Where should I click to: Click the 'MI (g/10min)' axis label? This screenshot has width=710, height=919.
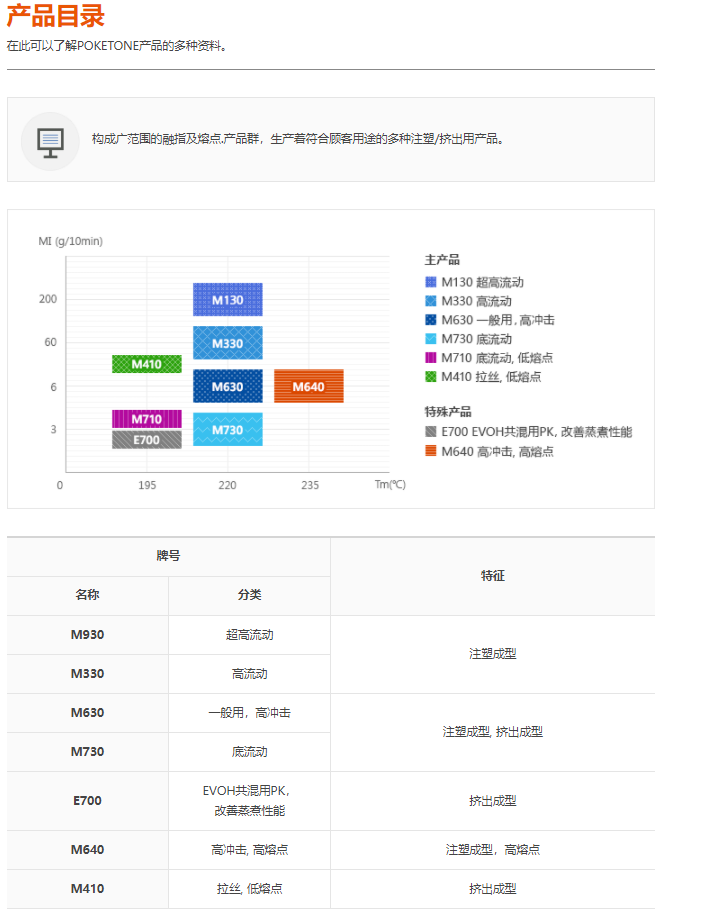click(70, 241)
